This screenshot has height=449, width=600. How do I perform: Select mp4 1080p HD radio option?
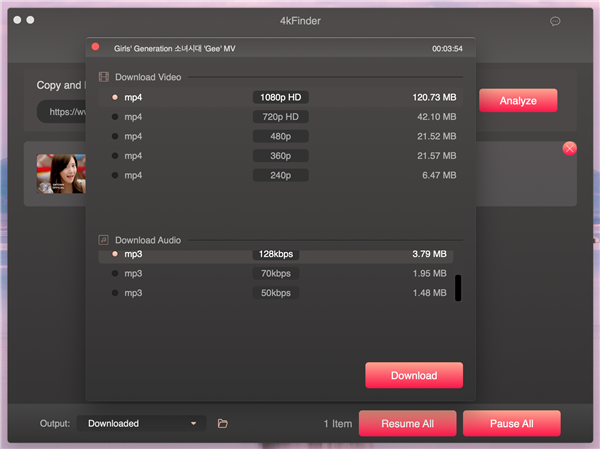[x=115, y=98]
